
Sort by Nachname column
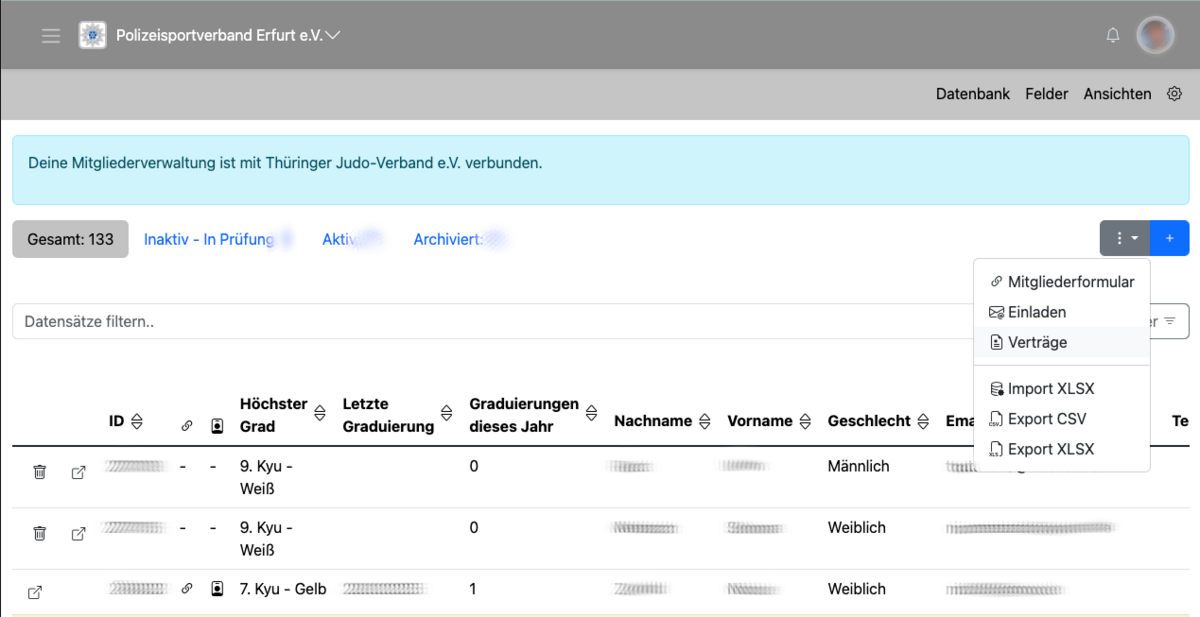coord(704,421)
